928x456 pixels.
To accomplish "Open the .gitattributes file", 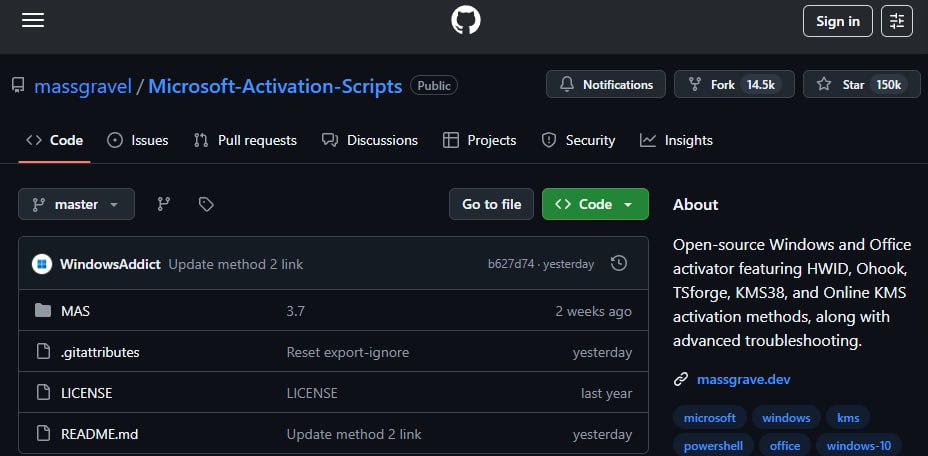I will point(100,352).
